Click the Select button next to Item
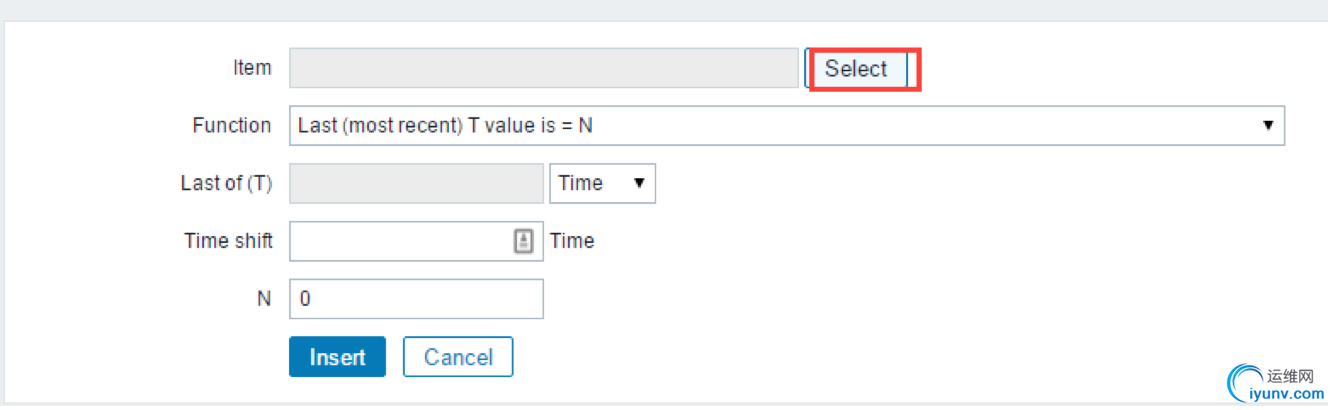Viewport: 1330px width, 410px height. click(x=857, y=69)
